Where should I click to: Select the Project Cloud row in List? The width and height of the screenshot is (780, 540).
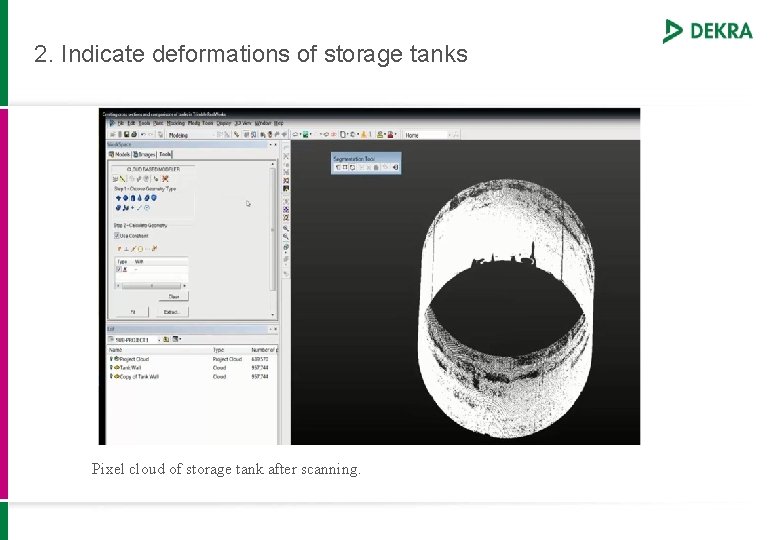click(x=193, y=359)
